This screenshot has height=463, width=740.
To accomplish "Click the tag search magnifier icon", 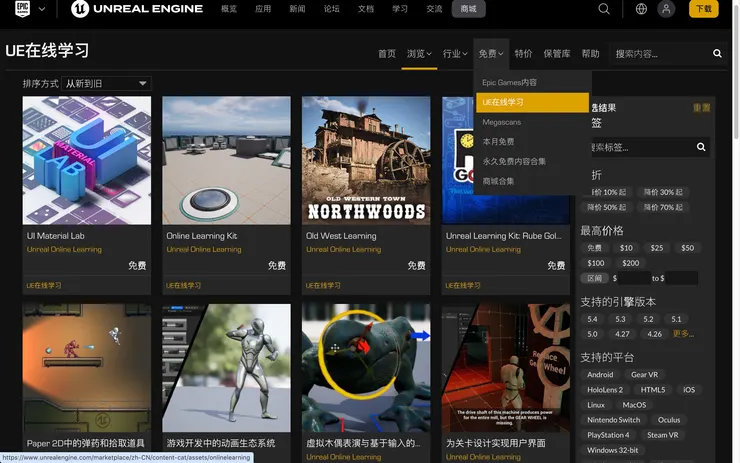I will [x=701, y=147].
